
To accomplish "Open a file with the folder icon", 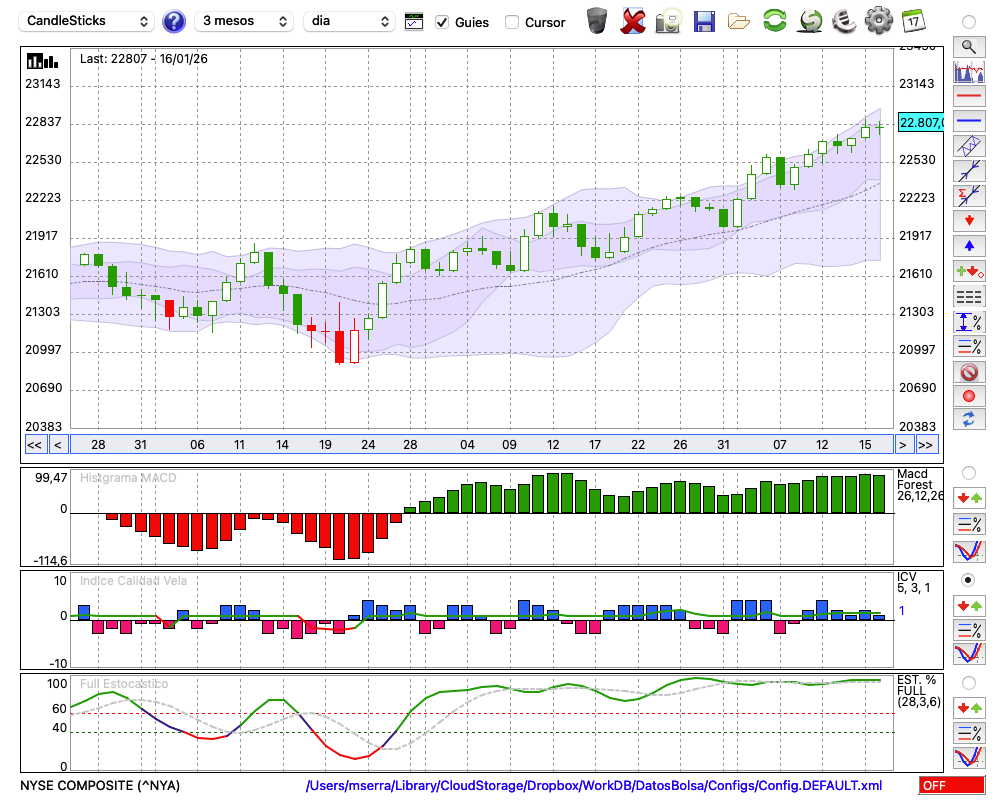I will tap(739, 22).
